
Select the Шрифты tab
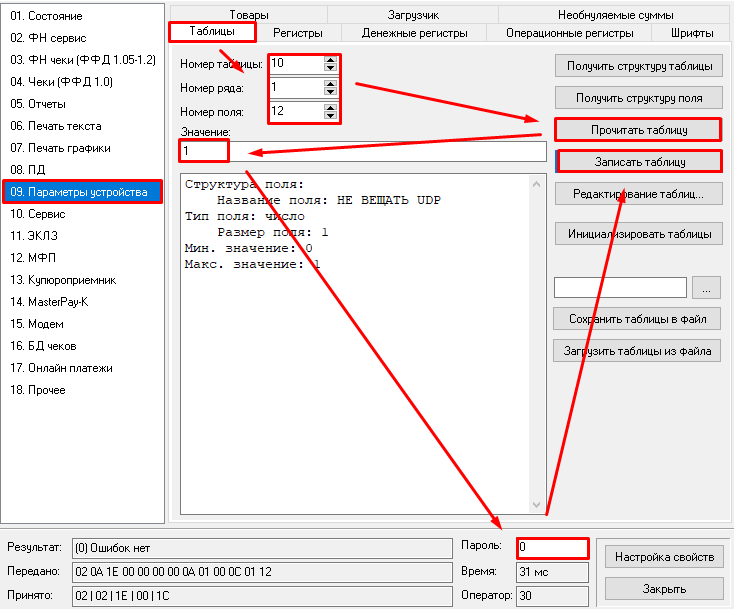tap(692, 33)
